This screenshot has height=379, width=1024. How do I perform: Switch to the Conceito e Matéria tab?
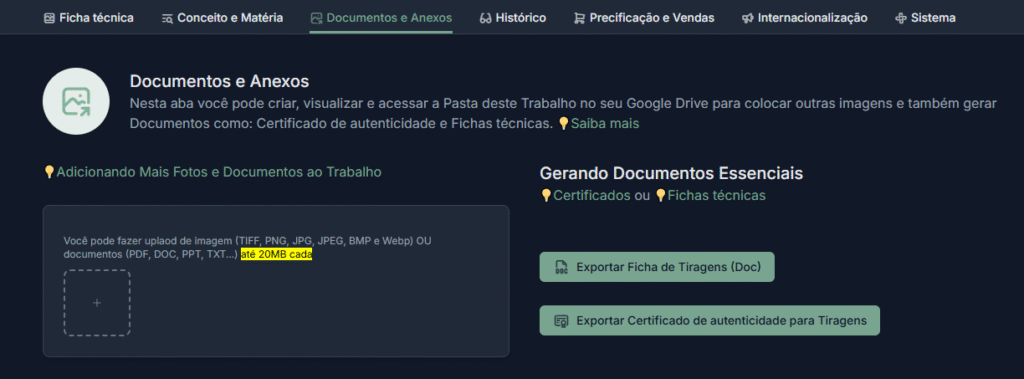(222, 18)
